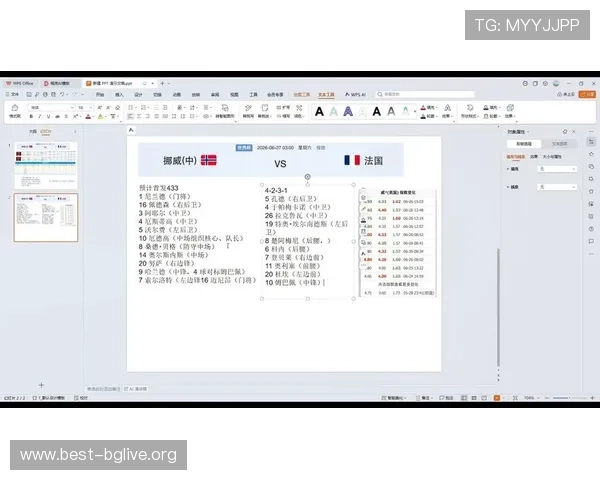Toggle italic text formatting

coord(40,116)
